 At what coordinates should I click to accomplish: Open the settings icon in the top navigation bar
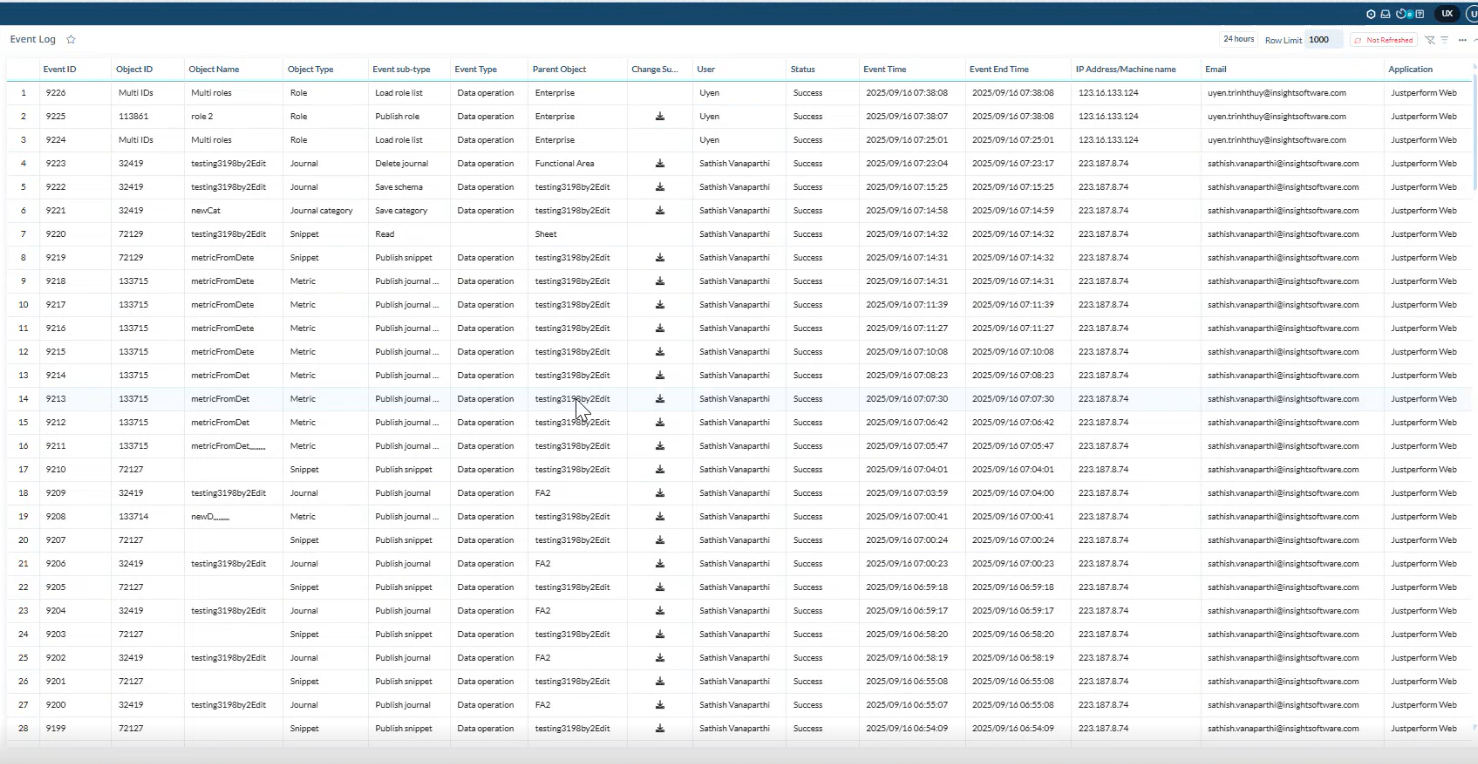click(1371, 14)
